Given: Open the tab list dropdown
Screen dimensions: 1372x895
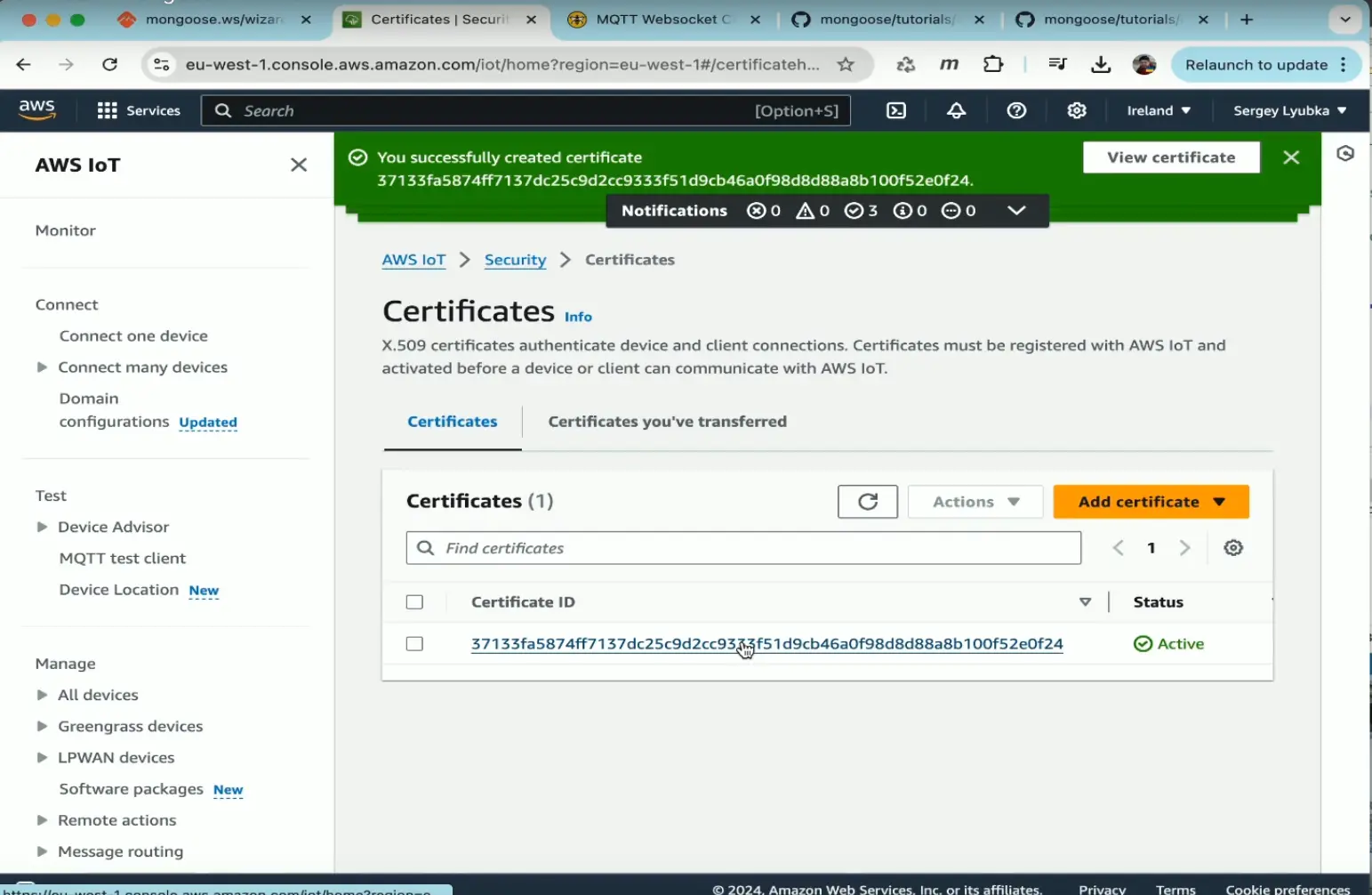Looking at the screenshot, I should pos(1345,20).
